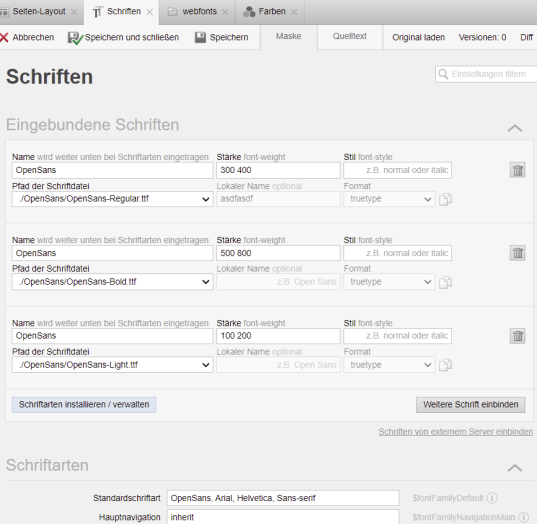Click the Speichern floppy disk icon
Image resolution: width=537 pixels, height=524 pixels.
[200, 37]
